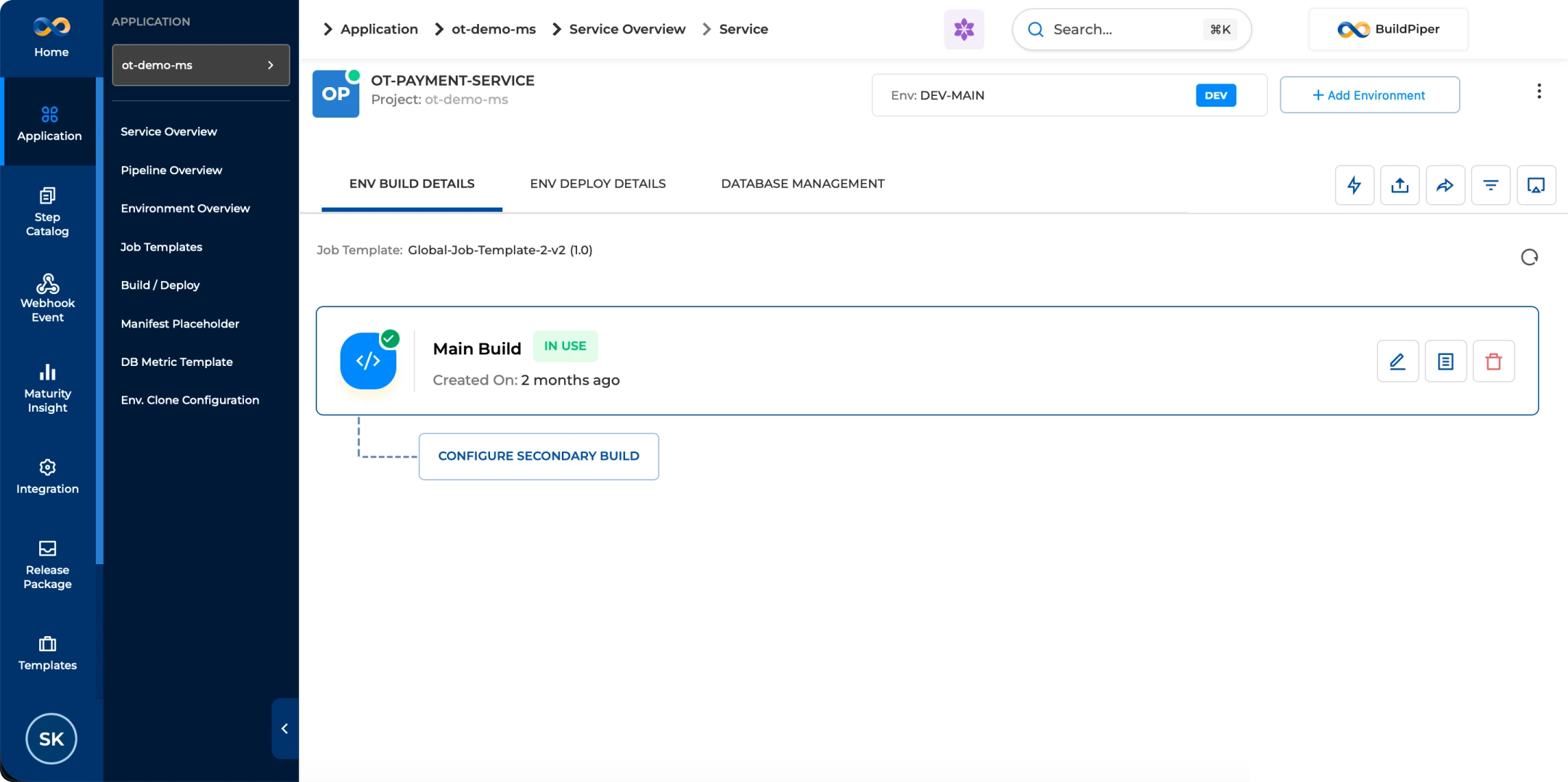Click the Service breadcrumb
Image resolution: width=1568 pixels, height=782 pixels.
click(743, 29)
